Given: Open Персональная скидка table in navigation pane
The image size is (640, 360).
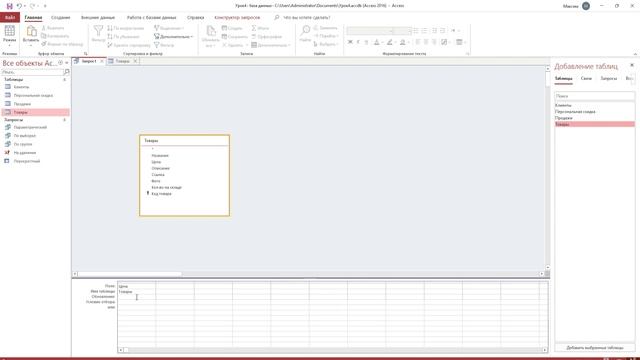Looking at the screenshot, I should pos(33,96).
